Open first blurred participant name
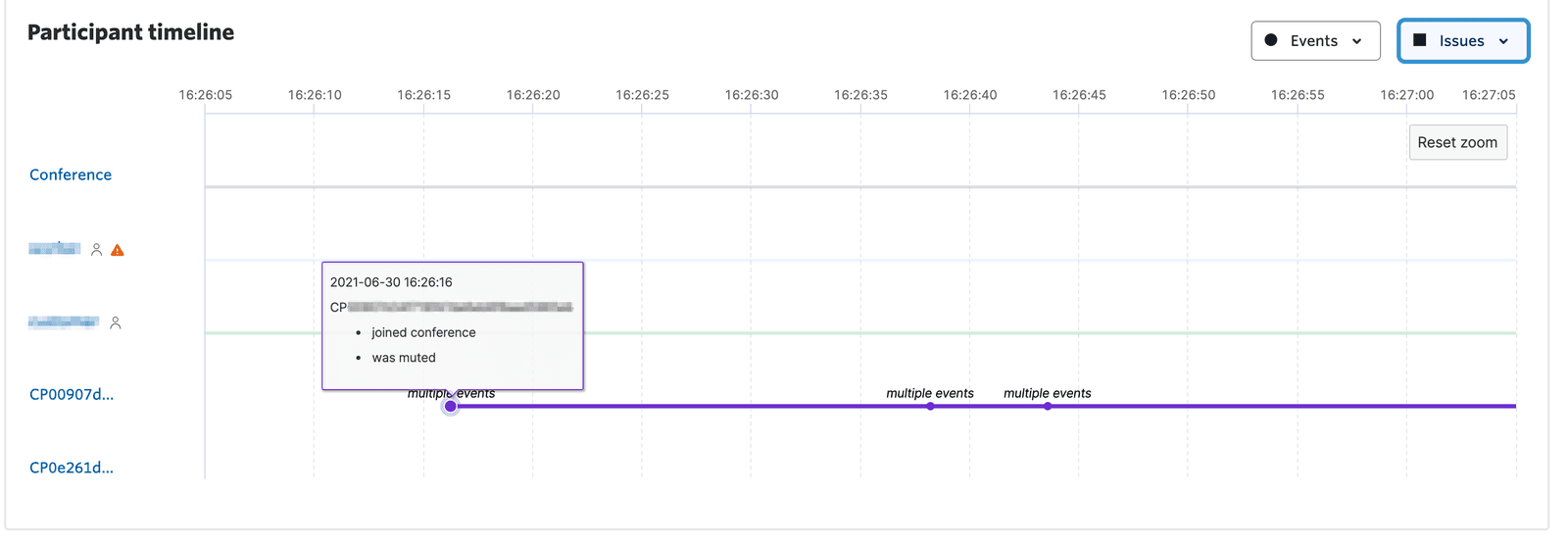 coord(54,249)
